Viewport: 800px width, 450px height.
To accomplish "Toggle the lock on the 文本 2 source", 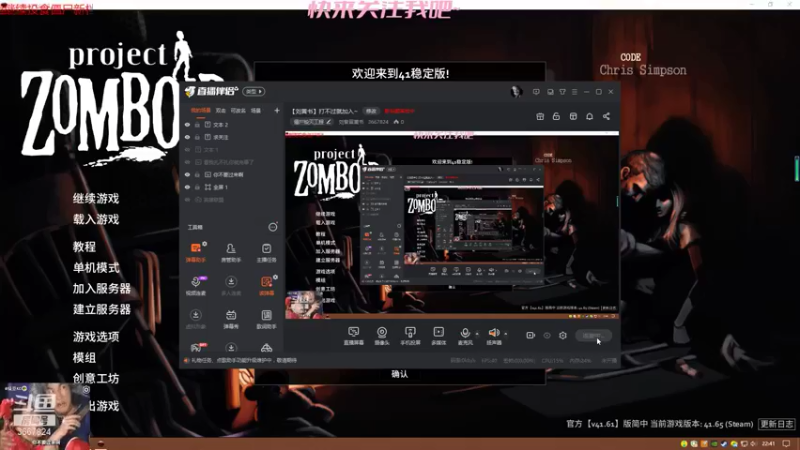I will 197,124.
